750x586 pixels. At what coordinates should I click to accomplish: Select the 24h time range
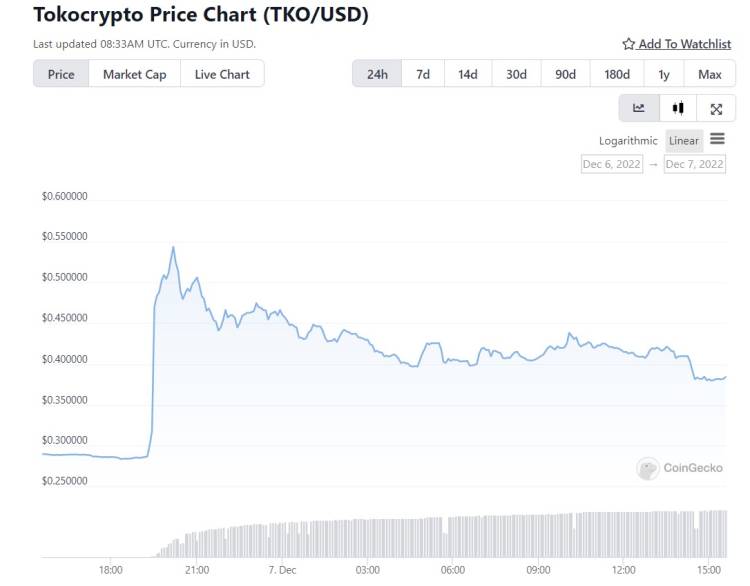(x=377, y=74)
